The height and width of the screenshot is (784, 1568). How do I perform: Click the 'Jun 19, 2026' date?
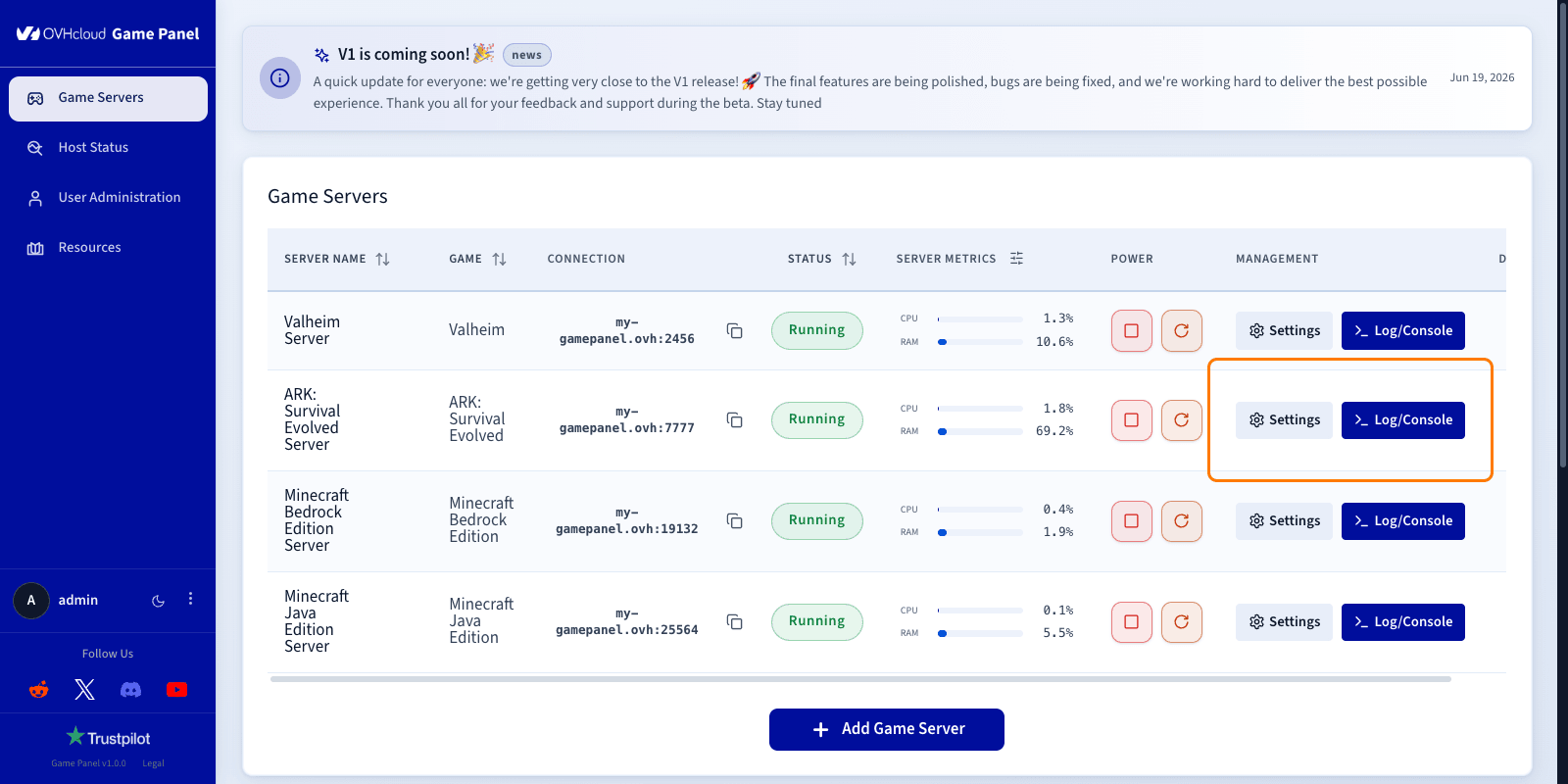[x=1482, y=77]
